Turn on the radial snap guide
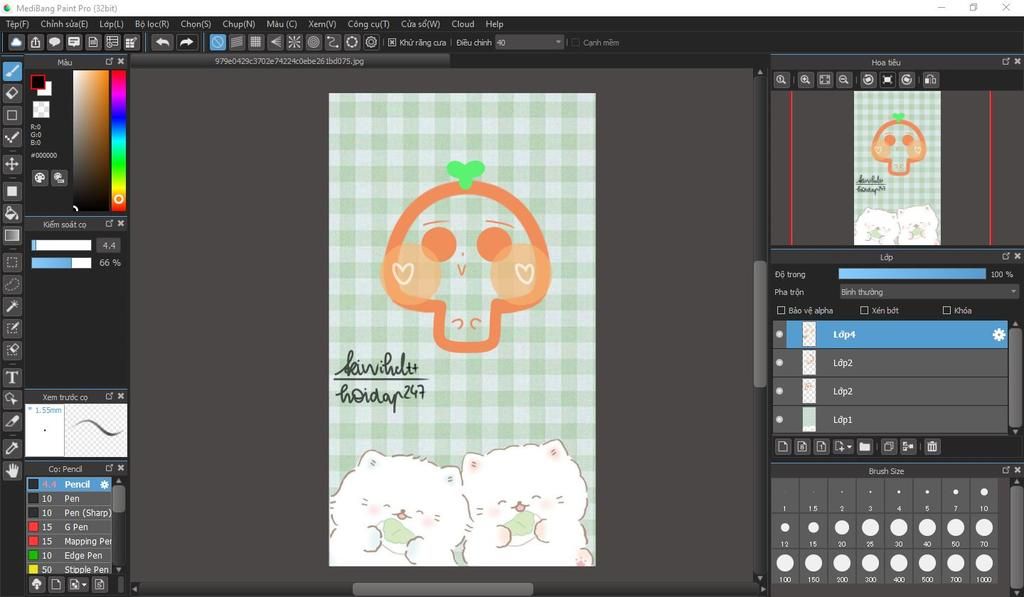 tap(295, 42)
